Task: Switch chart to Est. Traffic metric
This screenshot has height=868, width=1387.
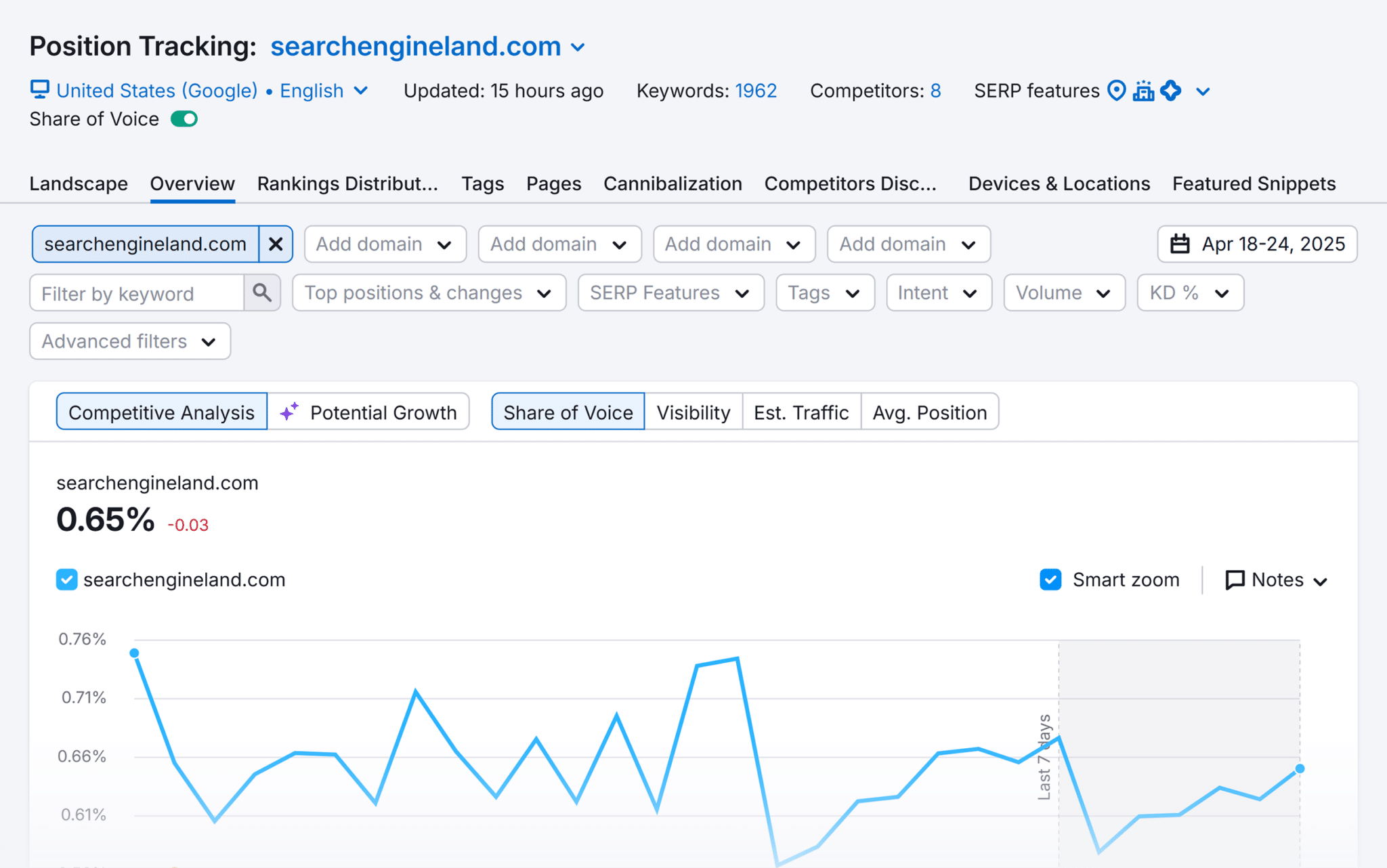Action: 801,412
